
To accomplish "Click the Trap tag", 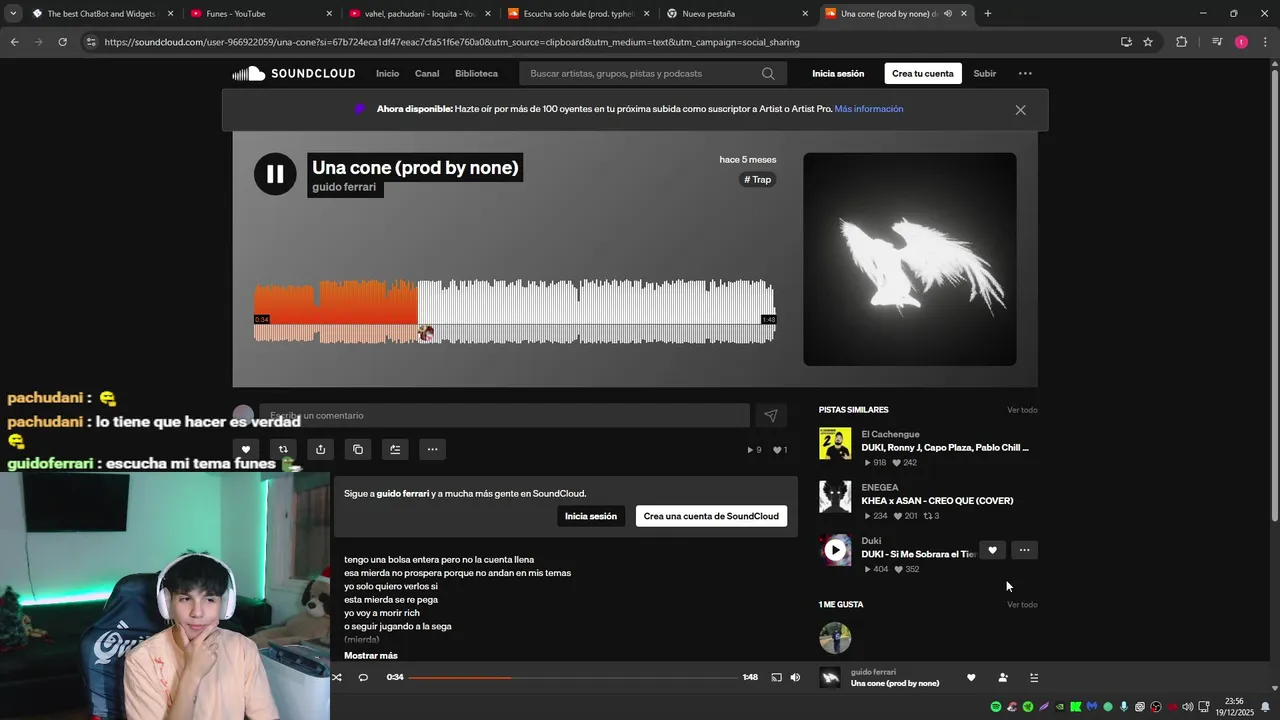I will 758,180.
